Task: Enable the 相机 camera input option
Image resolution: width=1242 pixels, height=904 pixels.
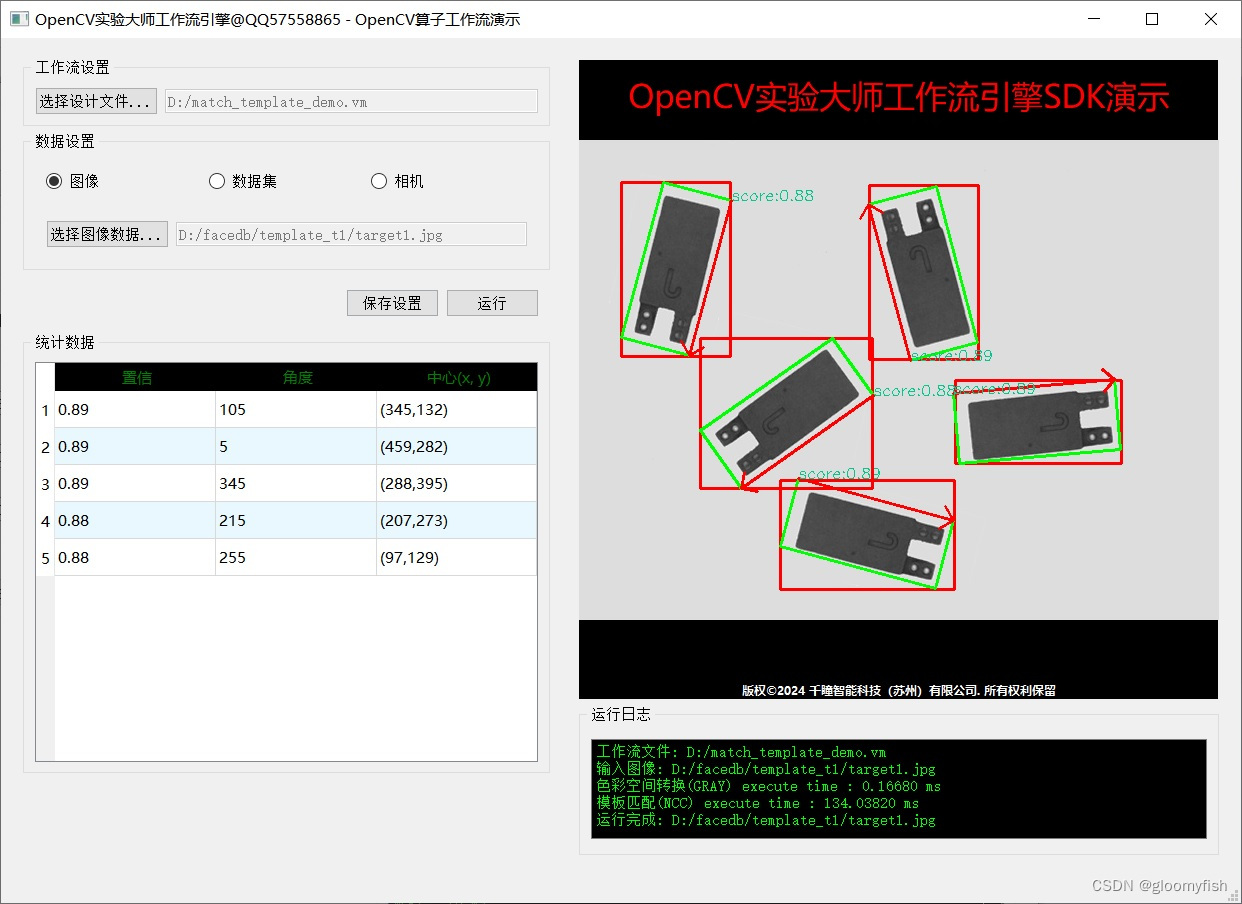Action: [379, 181]
